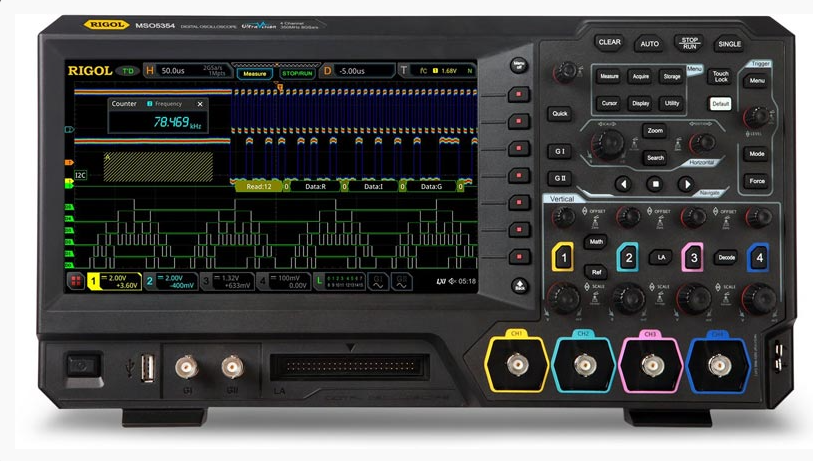Tap the on-screen Measure button
Screen dimensions: 813x461
pos(255,74)
